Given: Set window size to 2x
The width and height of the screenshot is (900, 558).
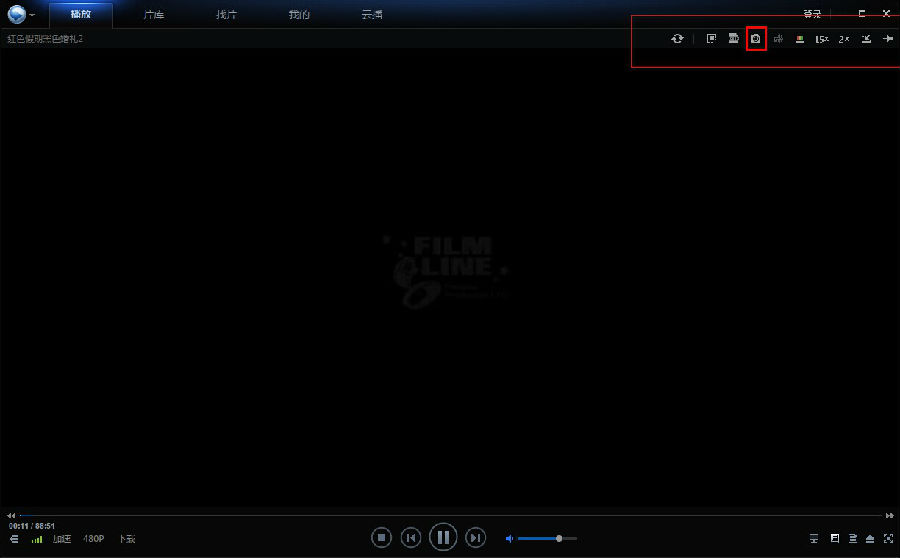Looking at the screenshot, I should click(844, 39).
